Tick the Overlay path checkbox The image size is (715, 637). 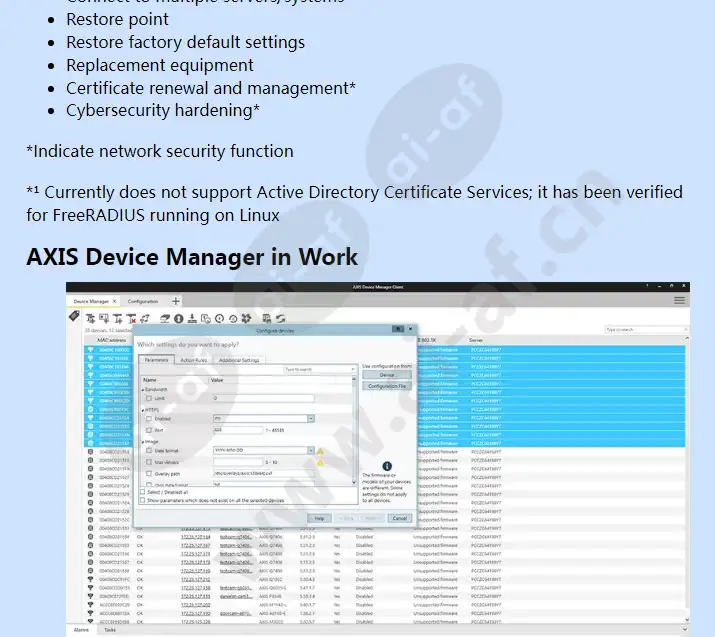149,474
